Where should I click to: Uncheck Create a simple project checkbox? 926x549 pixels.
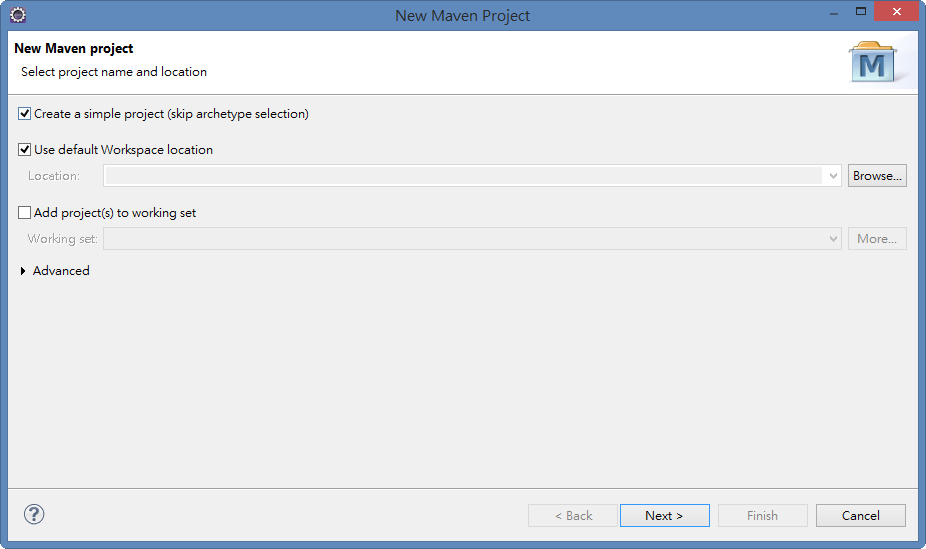pos(24,113)
